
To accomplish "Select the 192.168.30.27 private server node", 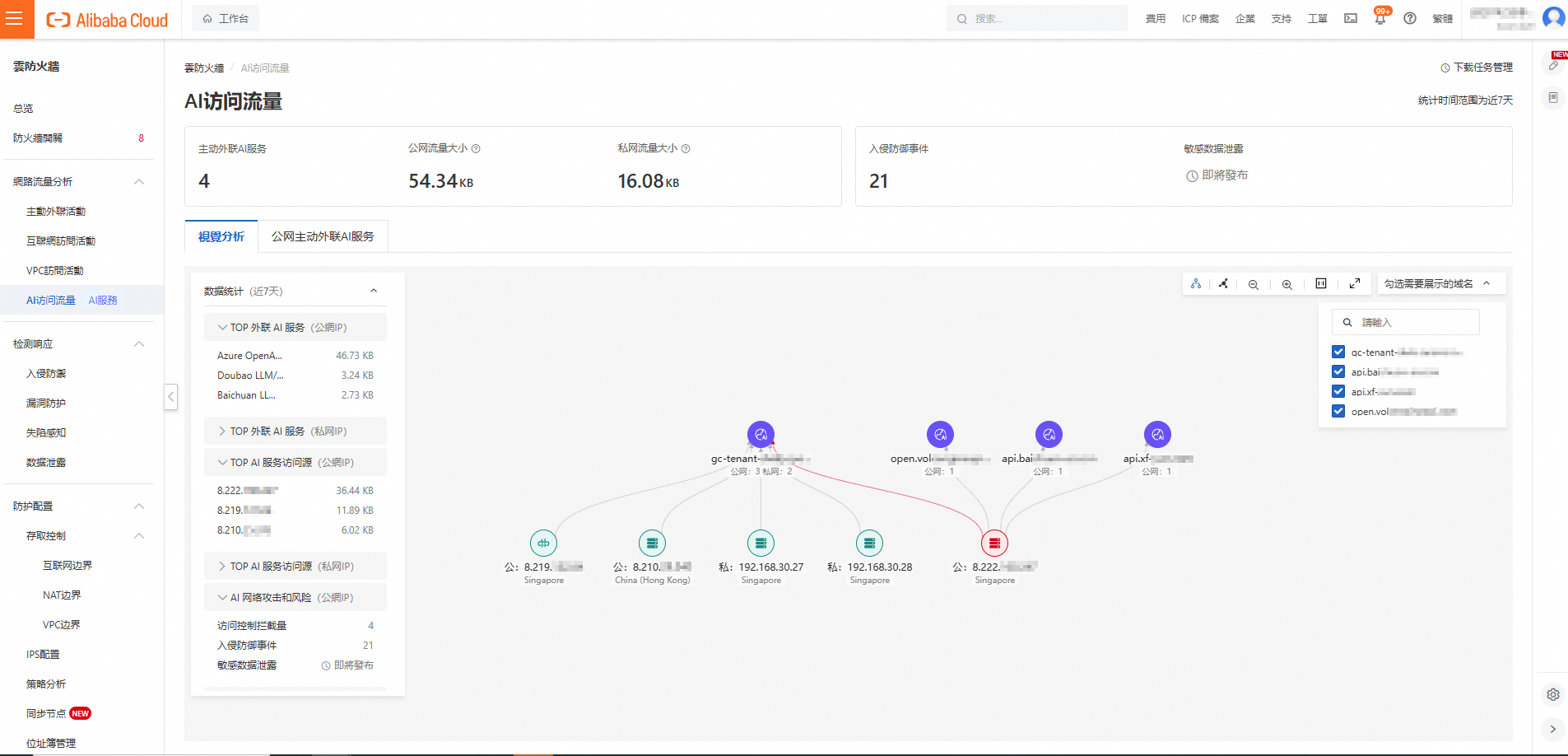I will 761,543.
